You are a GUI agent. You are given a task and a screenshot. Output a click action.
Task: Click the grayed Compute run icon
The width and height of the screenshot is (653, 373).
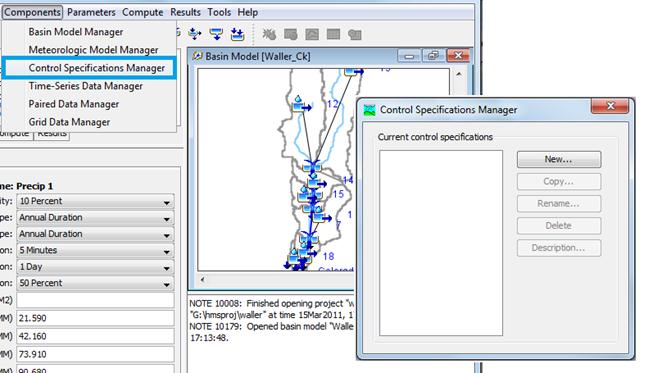269,34
